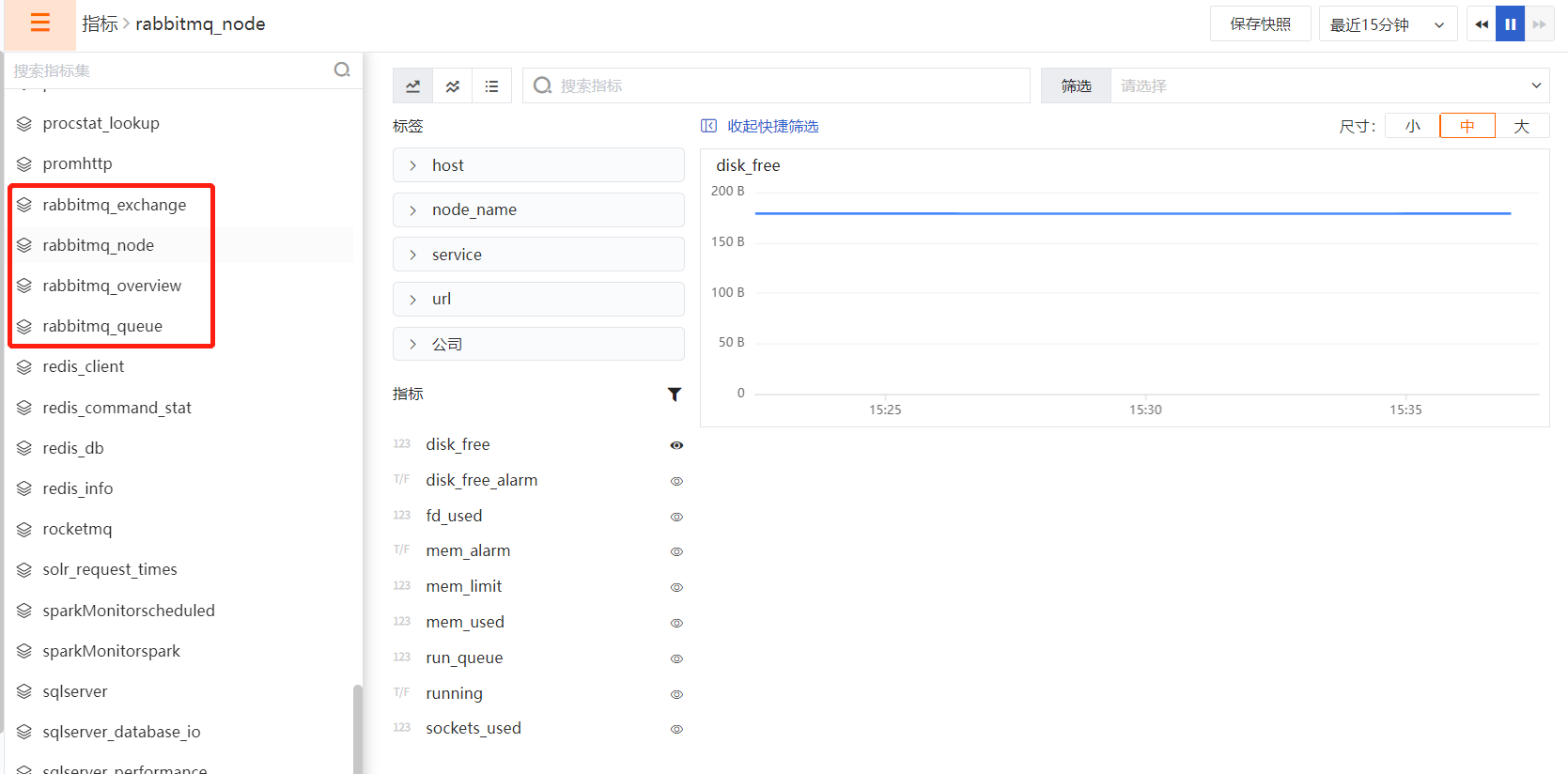1568x774 pixels.
Task: Click the metrics filter funnel icon
Action: coord(674,395)
